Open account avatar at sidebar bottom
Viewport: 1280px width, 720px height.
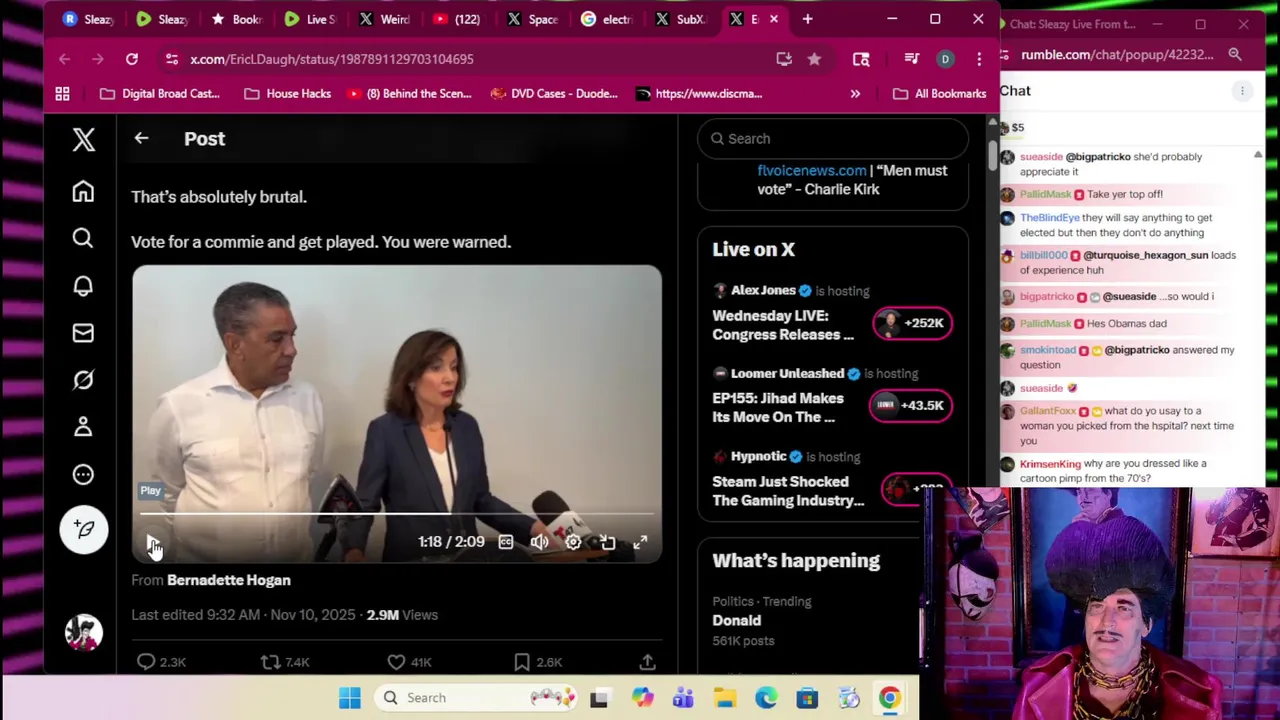[x=84, y=633]
